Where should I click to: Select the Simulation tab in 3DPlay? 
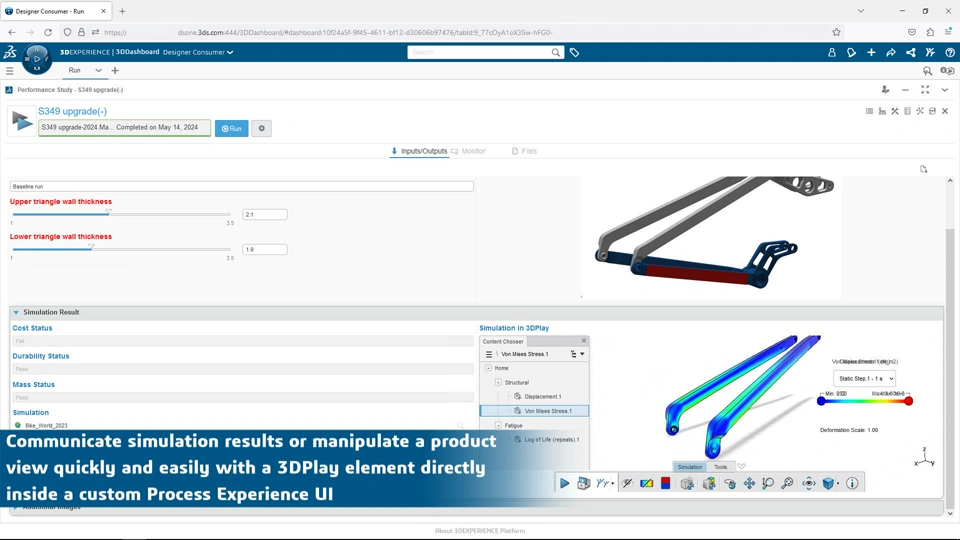click(x=689, y=467)
